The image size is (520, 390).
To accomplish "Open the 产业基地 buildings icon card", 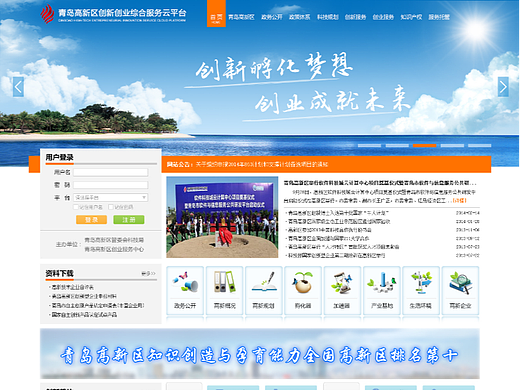I will [382, 290].
